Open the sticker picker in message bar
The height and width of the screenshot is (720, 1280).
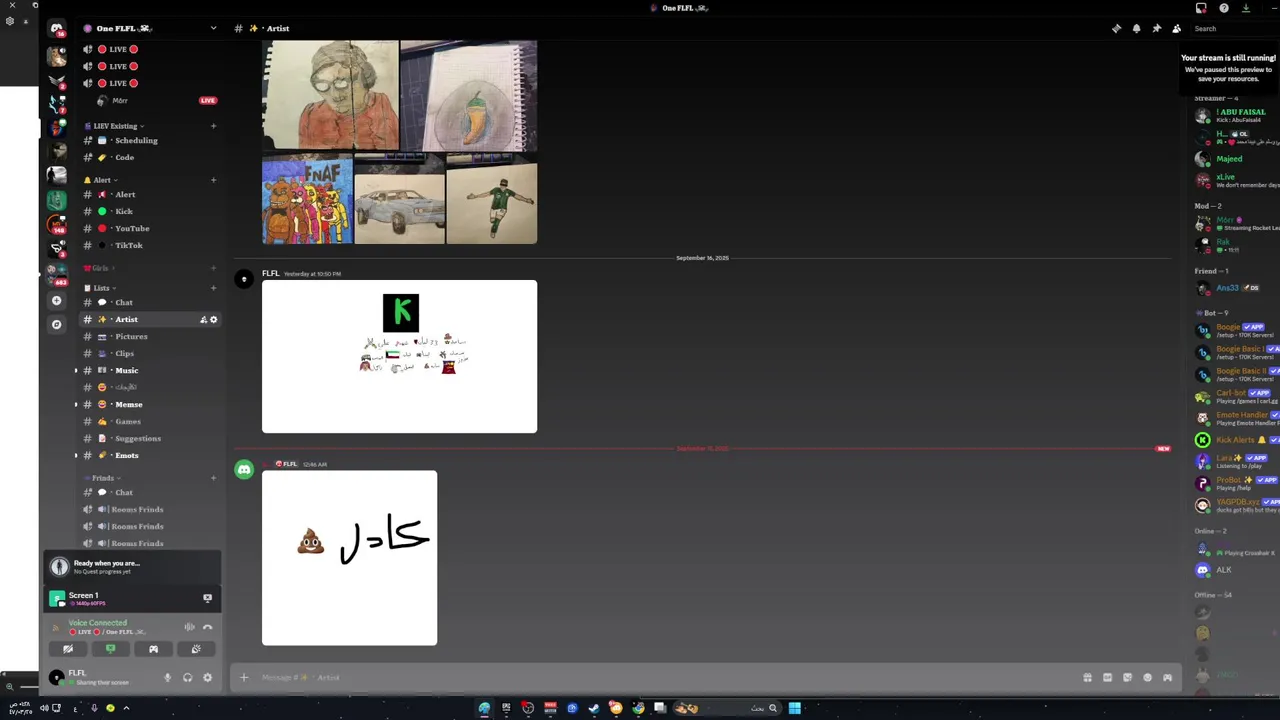[x=1127, y=678]
